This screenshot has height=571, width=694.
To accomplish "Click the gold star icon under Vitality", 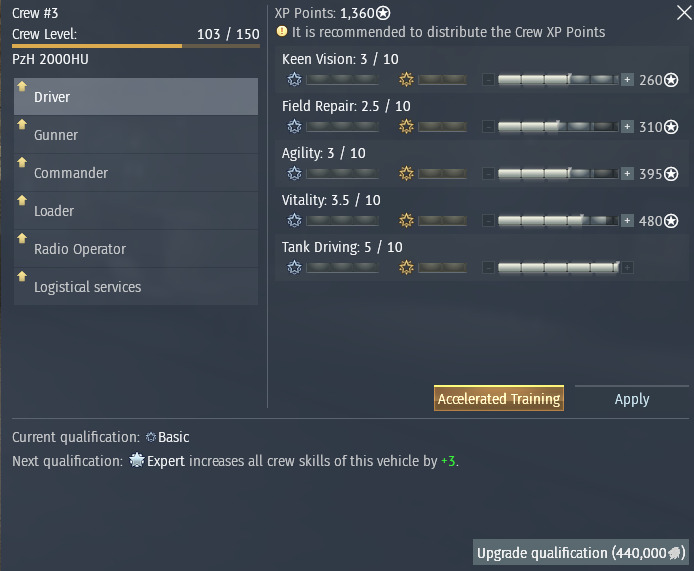I will tap(406, 220).
